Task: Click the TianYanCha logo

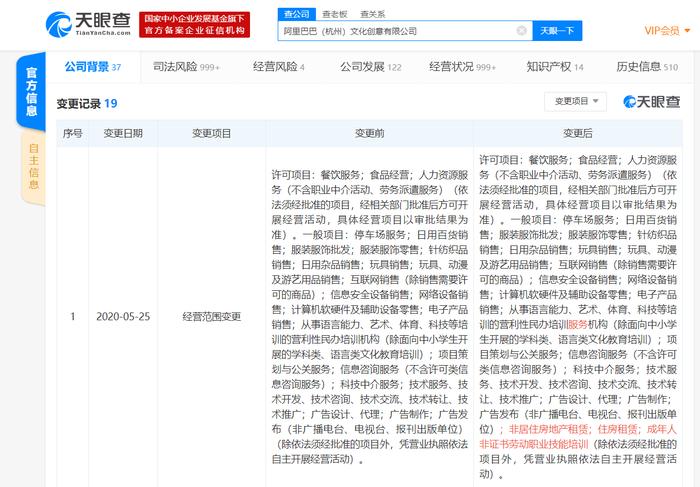Action: 88,24
